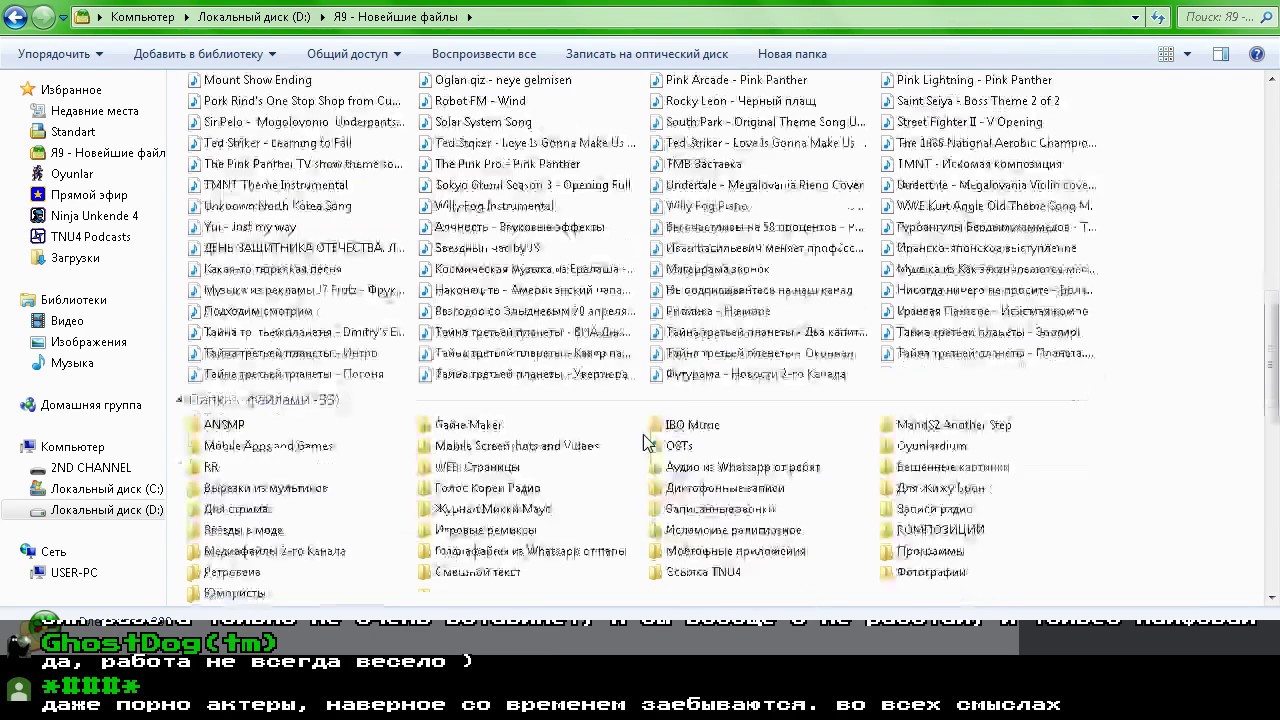Click the Я9 - Новейшие файлы breadcrumb
The height and width of the screenshot is (720, 1280).
coord(395,17)
